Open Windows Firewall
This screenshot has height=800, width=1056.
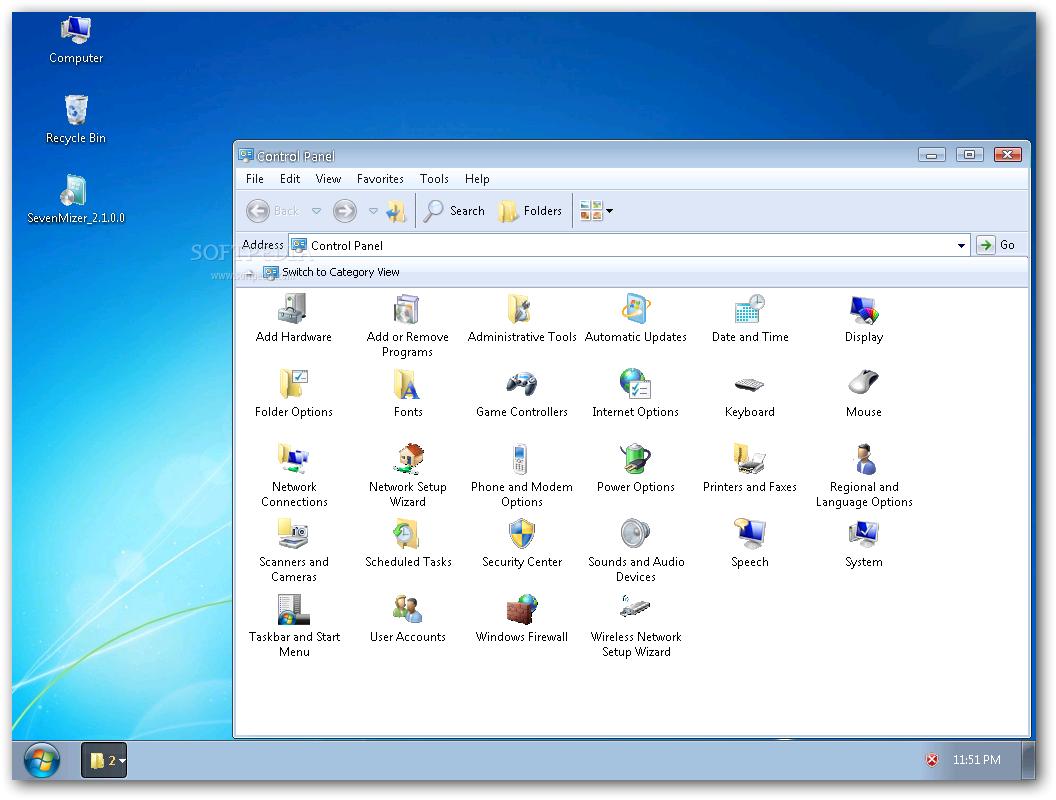click(x=522, y=618)
